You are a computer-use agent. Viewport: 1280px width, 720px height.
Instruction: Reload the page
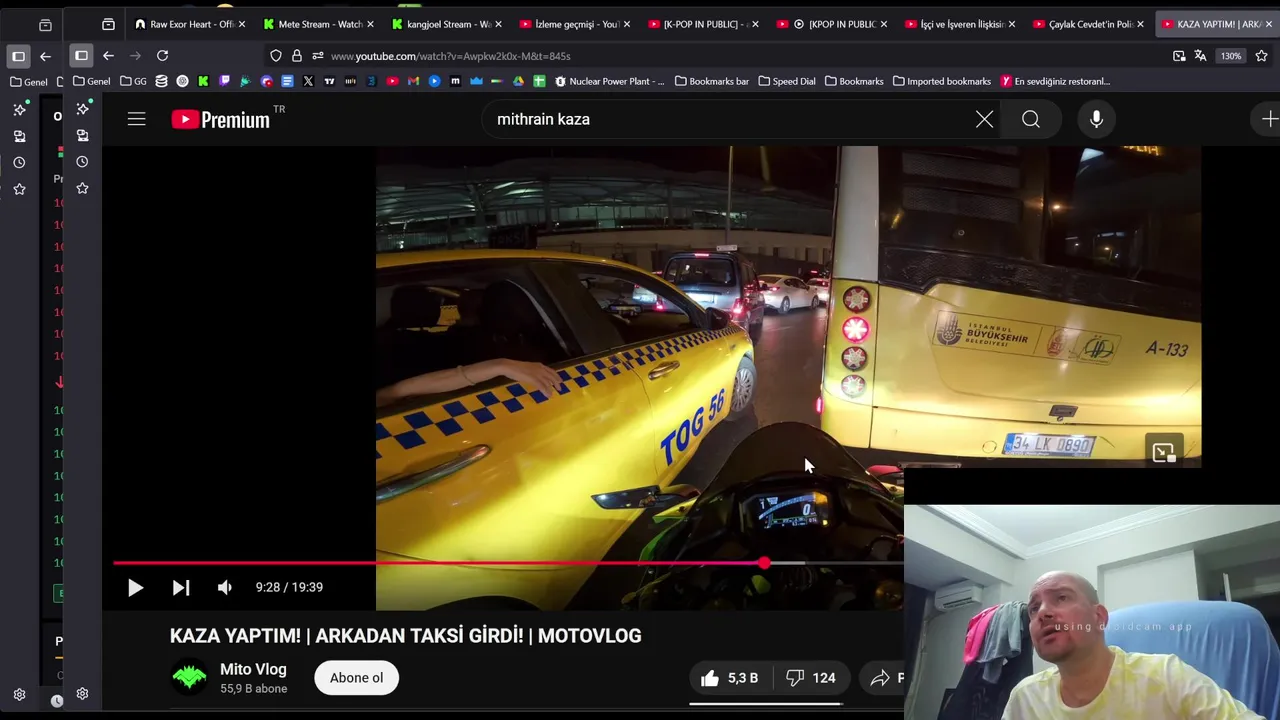coord(162,56)
